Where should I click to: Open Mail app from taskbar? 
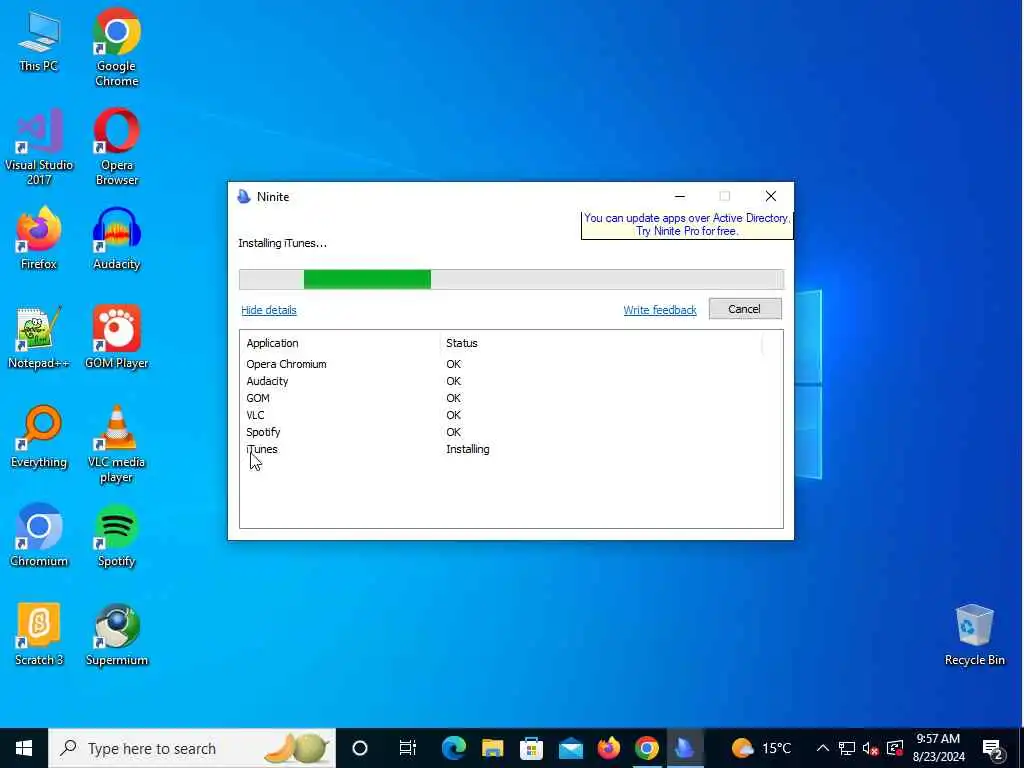tap(570, 748)
